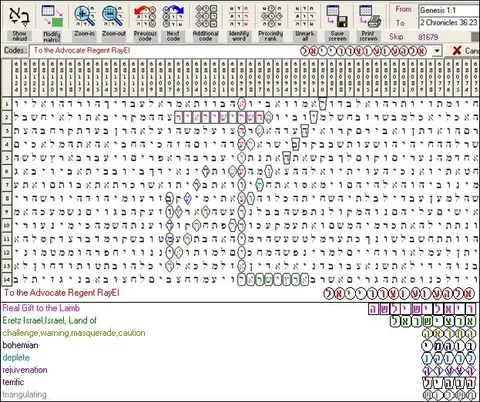Open the Codes dropdown arrow
This screenshot has height=402, width=480.
pos(437,51)
